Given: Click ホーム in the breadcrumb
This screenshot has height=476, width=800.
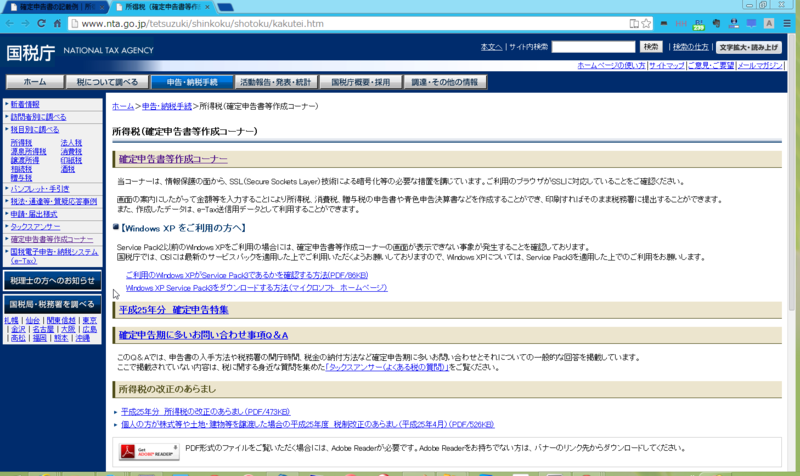Looking at the screenshot, I should (x=122, y=106).
